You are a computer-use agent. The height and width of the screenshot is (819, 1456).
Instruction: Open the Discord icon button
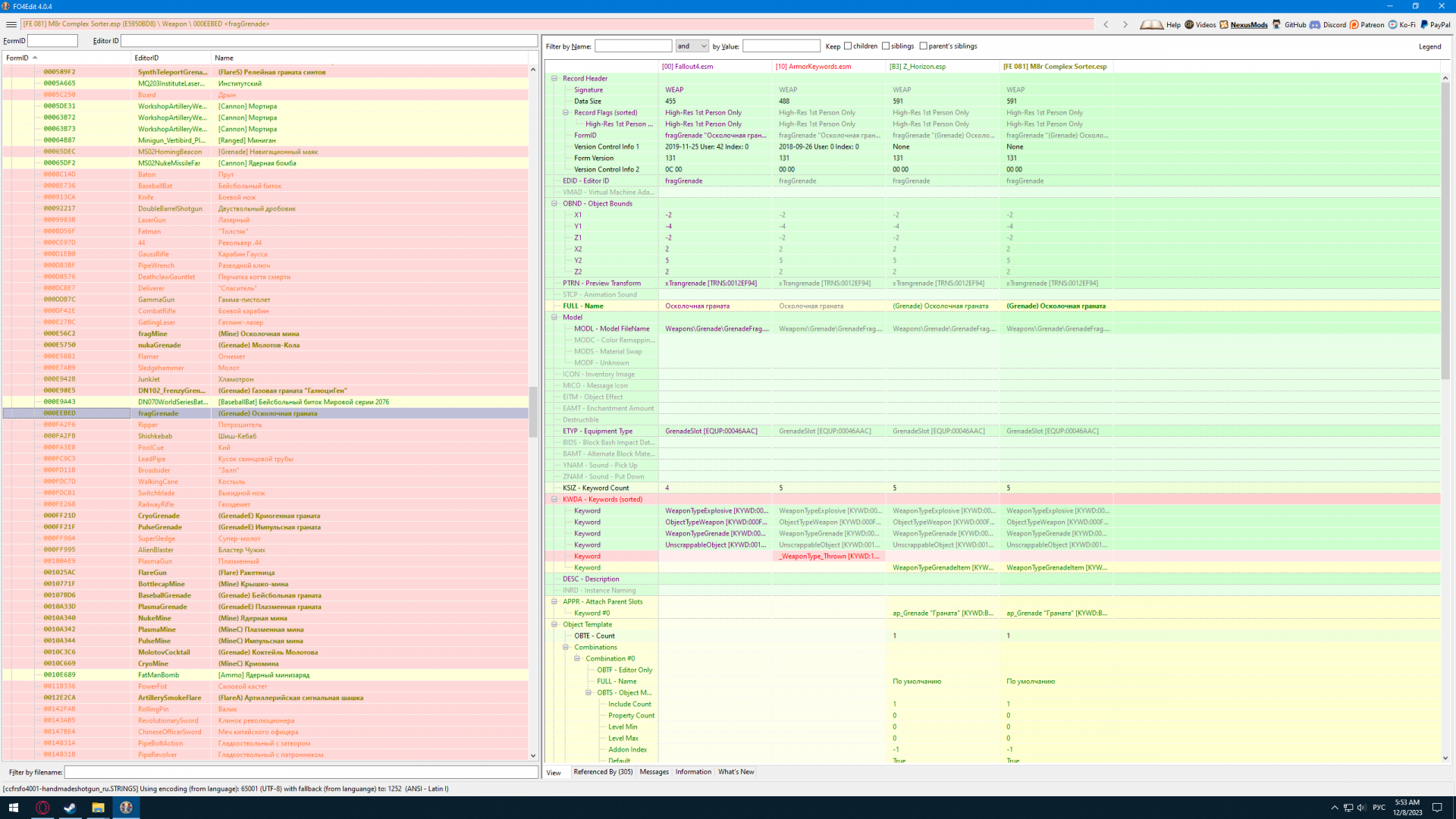1316,24
